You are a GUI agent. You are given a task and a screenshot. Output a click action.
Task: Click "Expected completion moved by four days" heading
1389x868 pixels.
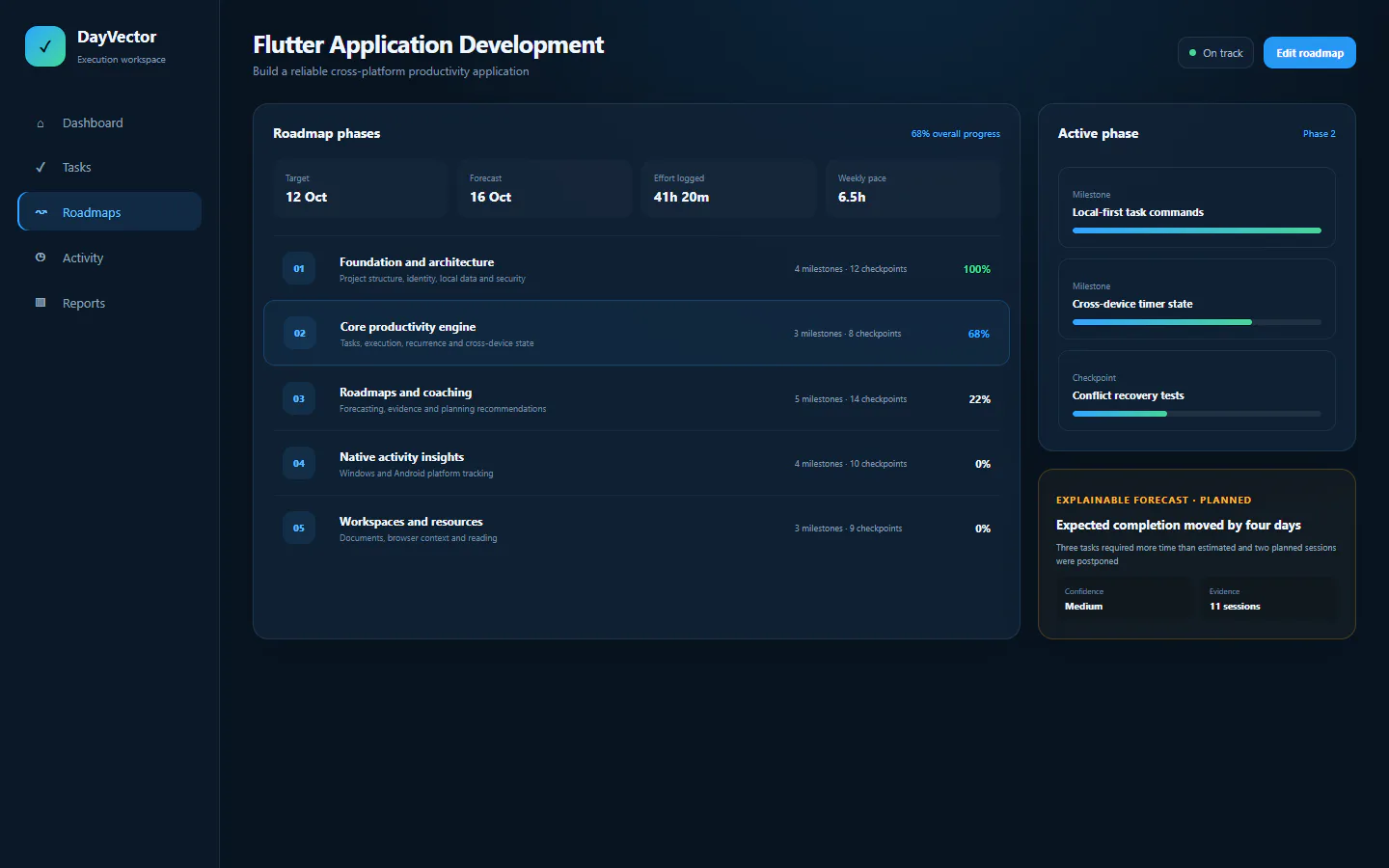click(x=1179, y=525)
